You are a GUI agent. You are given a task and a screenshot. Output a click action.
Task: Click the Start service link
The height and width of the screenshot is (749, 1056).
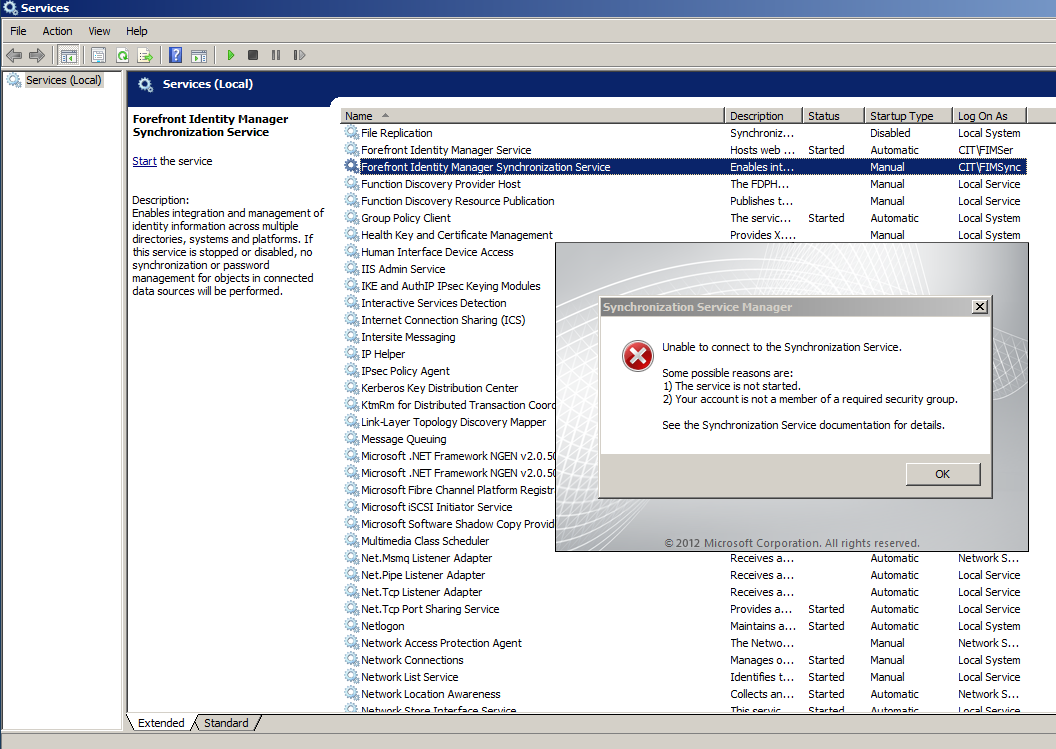144,161
